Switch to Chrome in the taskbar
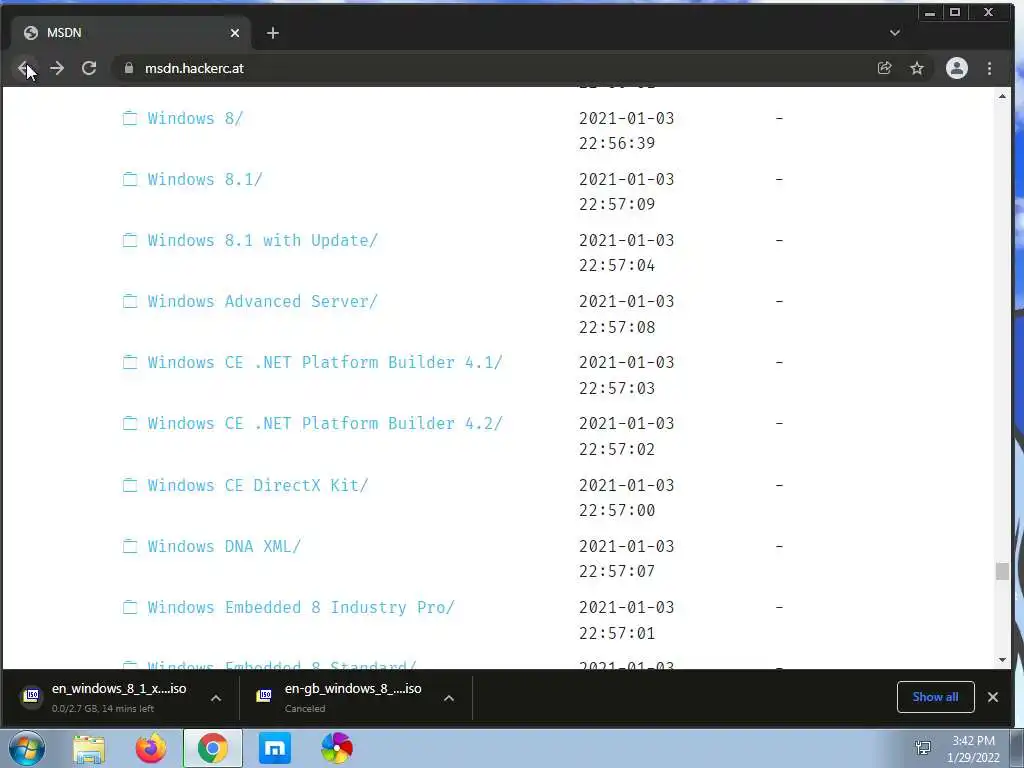 click(x=213, y=748)
